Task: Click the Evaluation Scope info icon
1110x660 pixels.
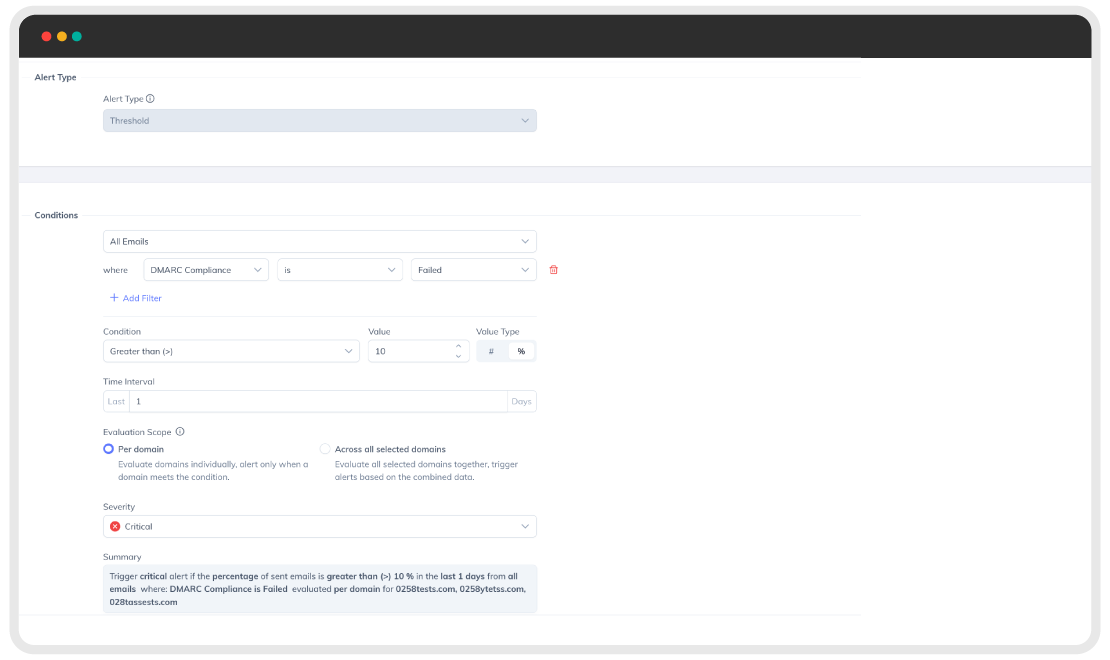Action: (180, 431)
